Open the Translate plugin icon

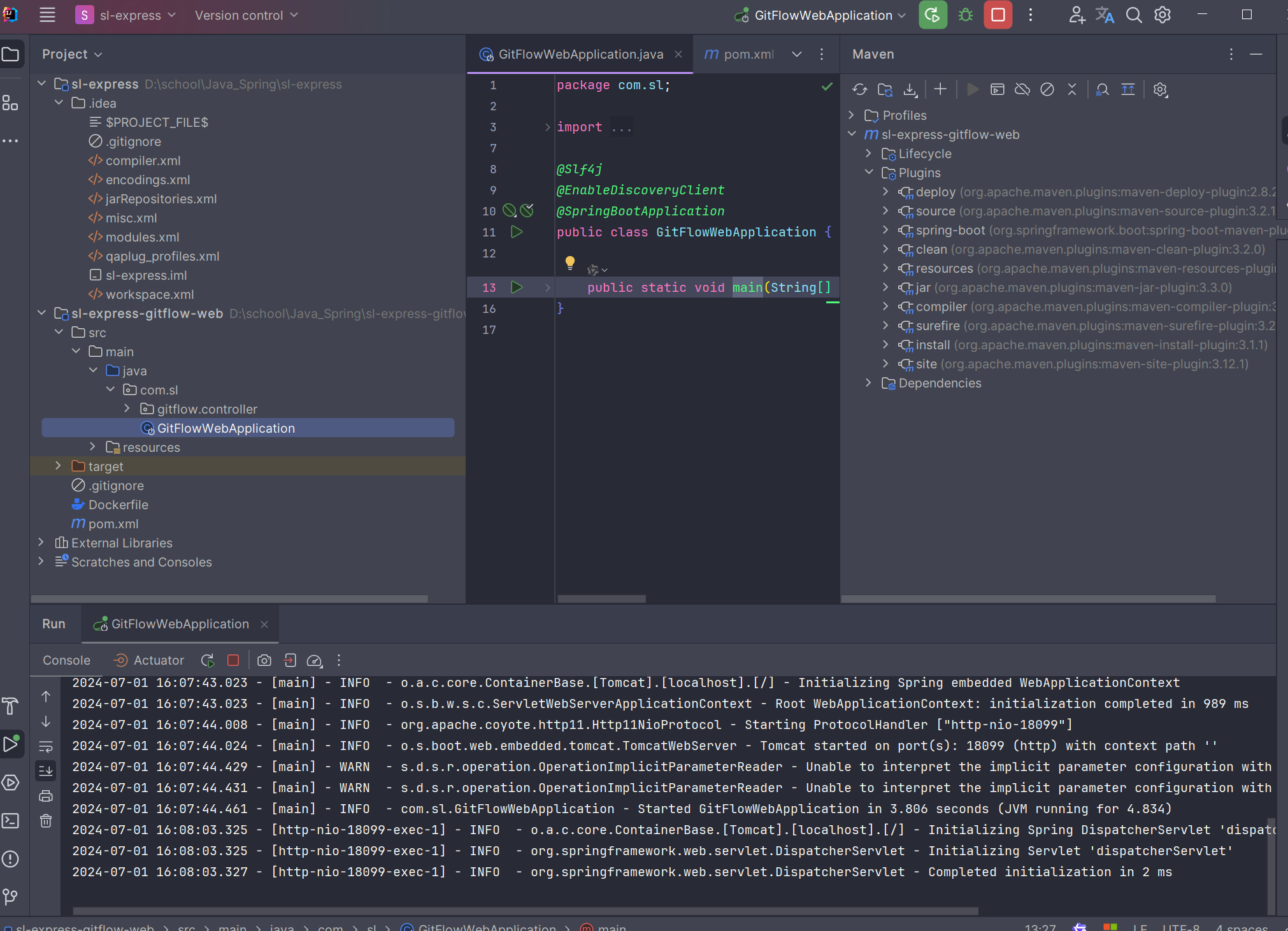pos(1105,15)
